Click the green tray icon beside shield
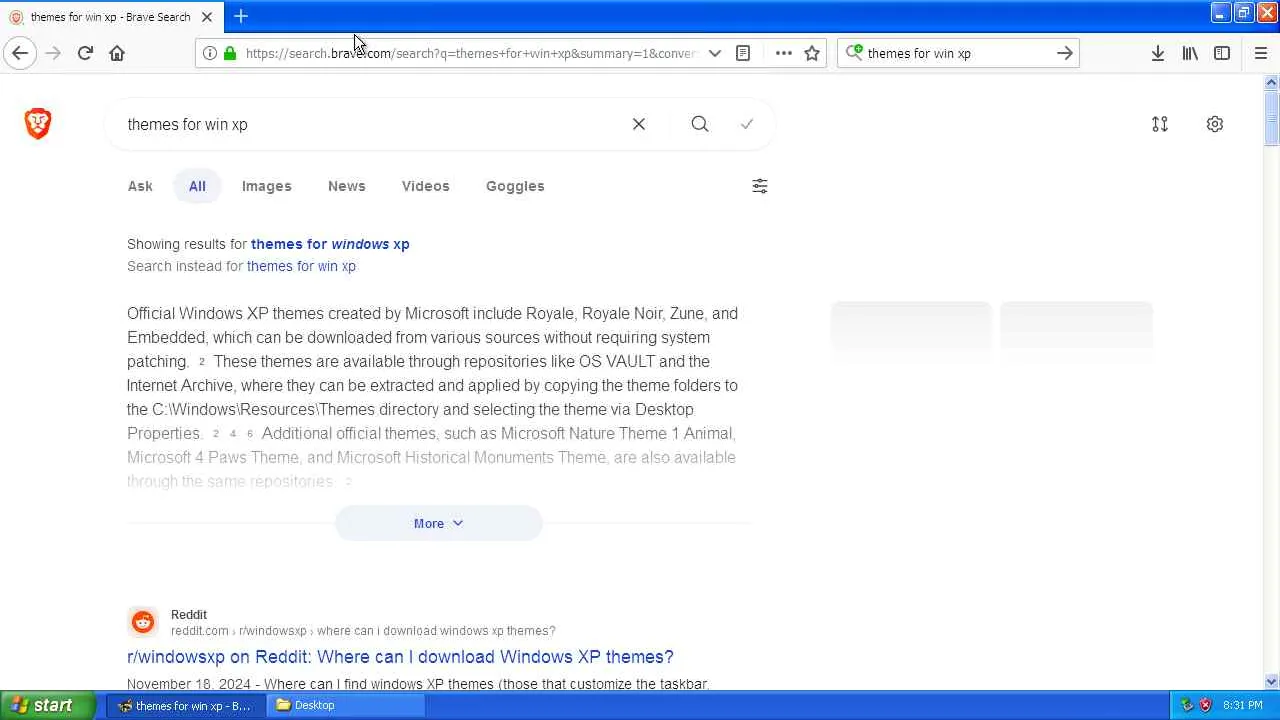 tap(1187, 705)
